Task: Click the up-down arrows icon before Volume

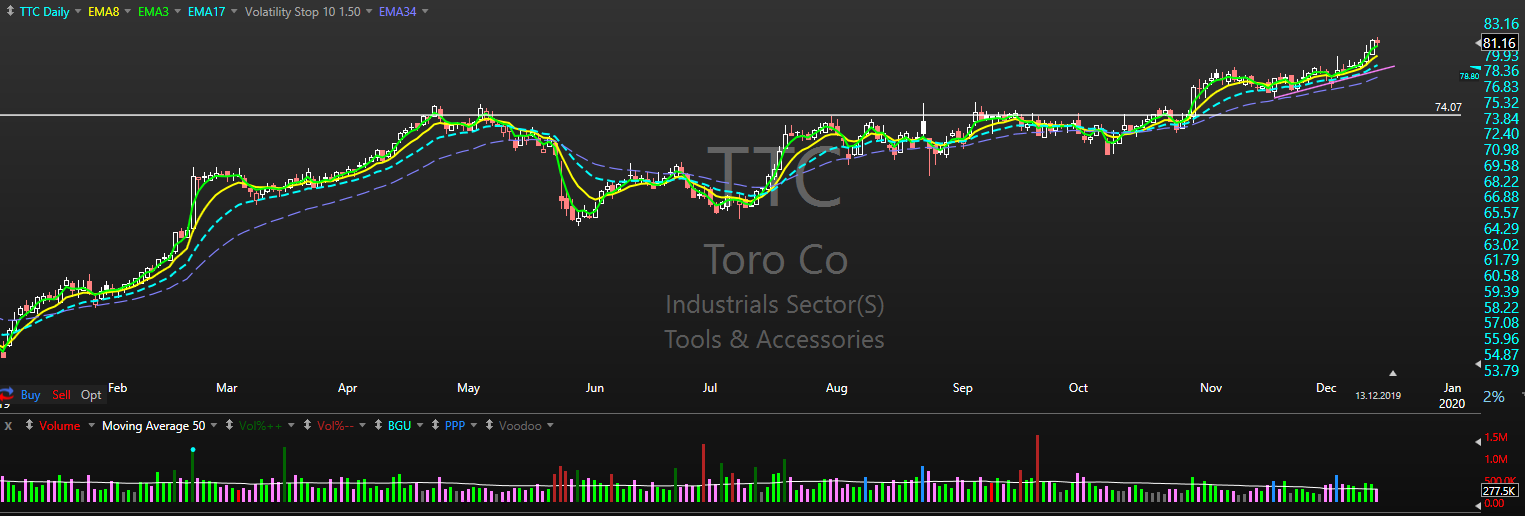Action: tap(29, 426)
